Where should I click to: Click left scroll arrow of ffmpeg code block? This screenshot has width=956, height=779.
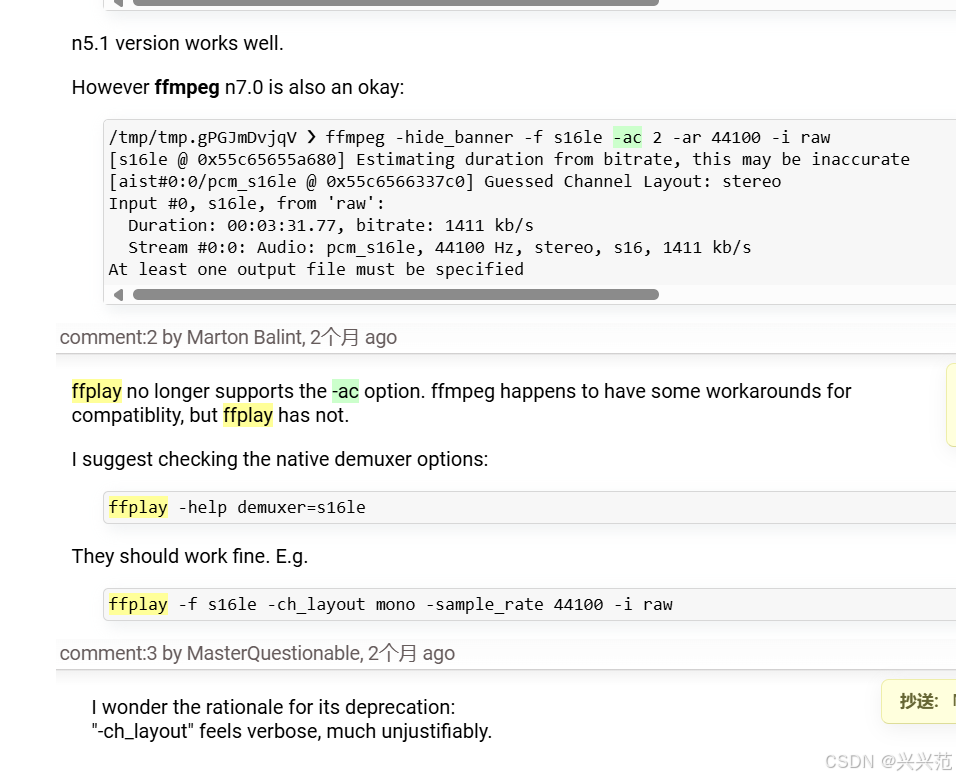pyautogui.click(x=118, y=295)
